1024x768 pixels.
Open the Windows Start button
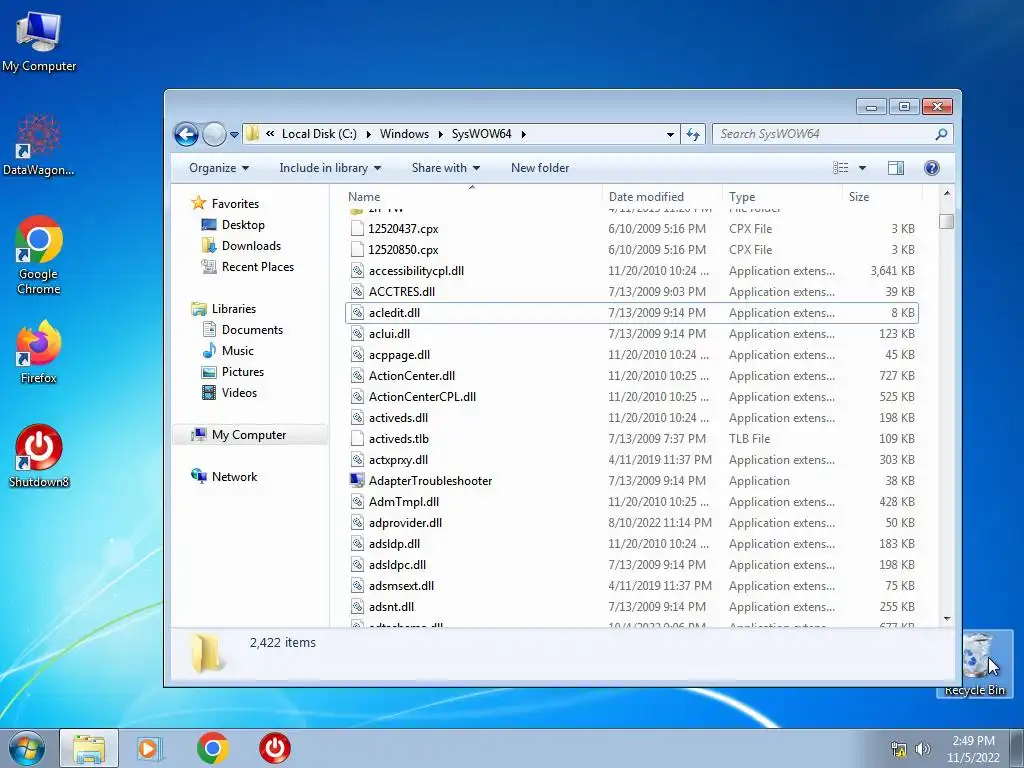click(x=27, y=748)
